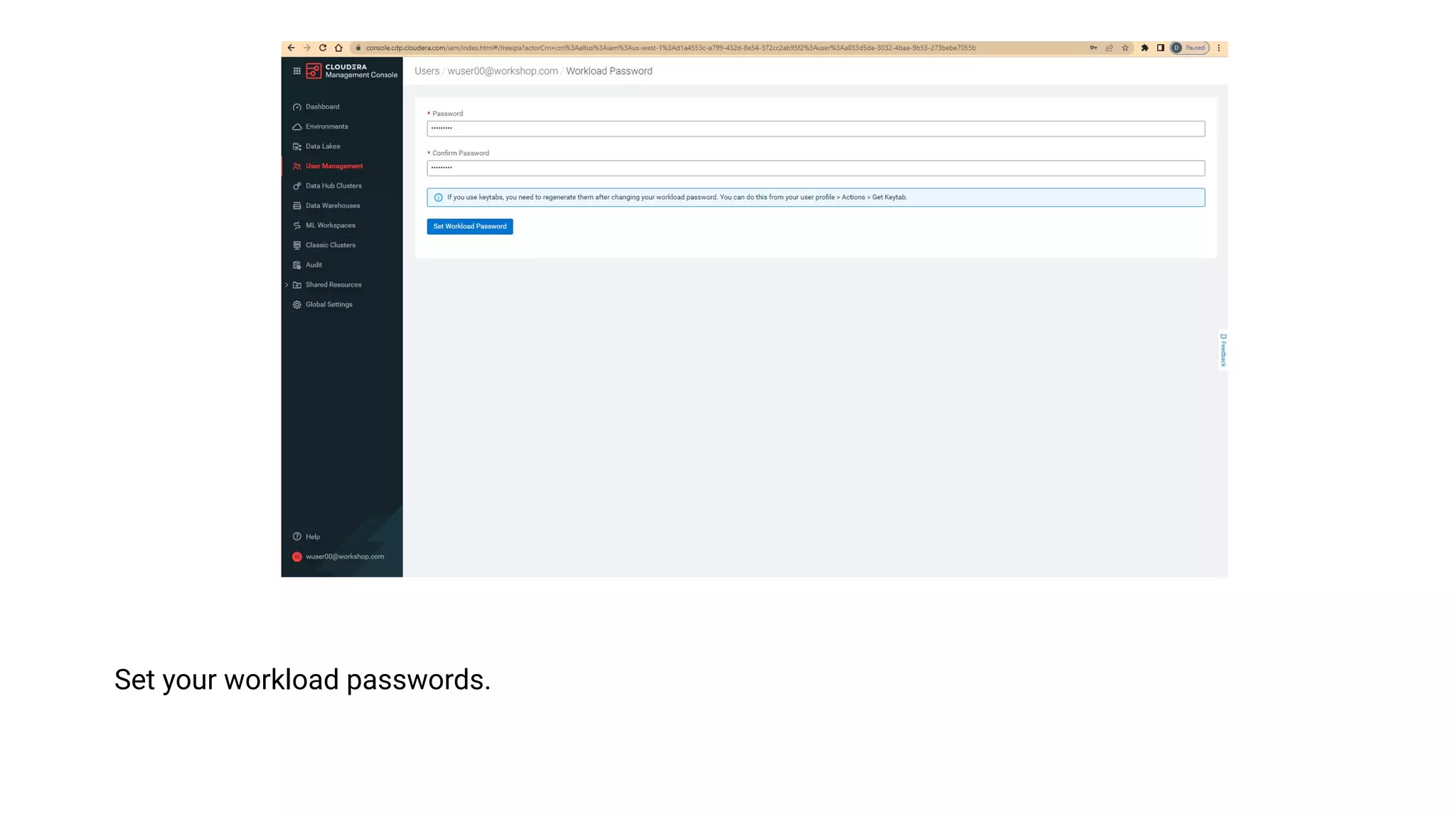The image size is (1456, 819).
Task: Click the browser back arrow
Action: point(291,48)
